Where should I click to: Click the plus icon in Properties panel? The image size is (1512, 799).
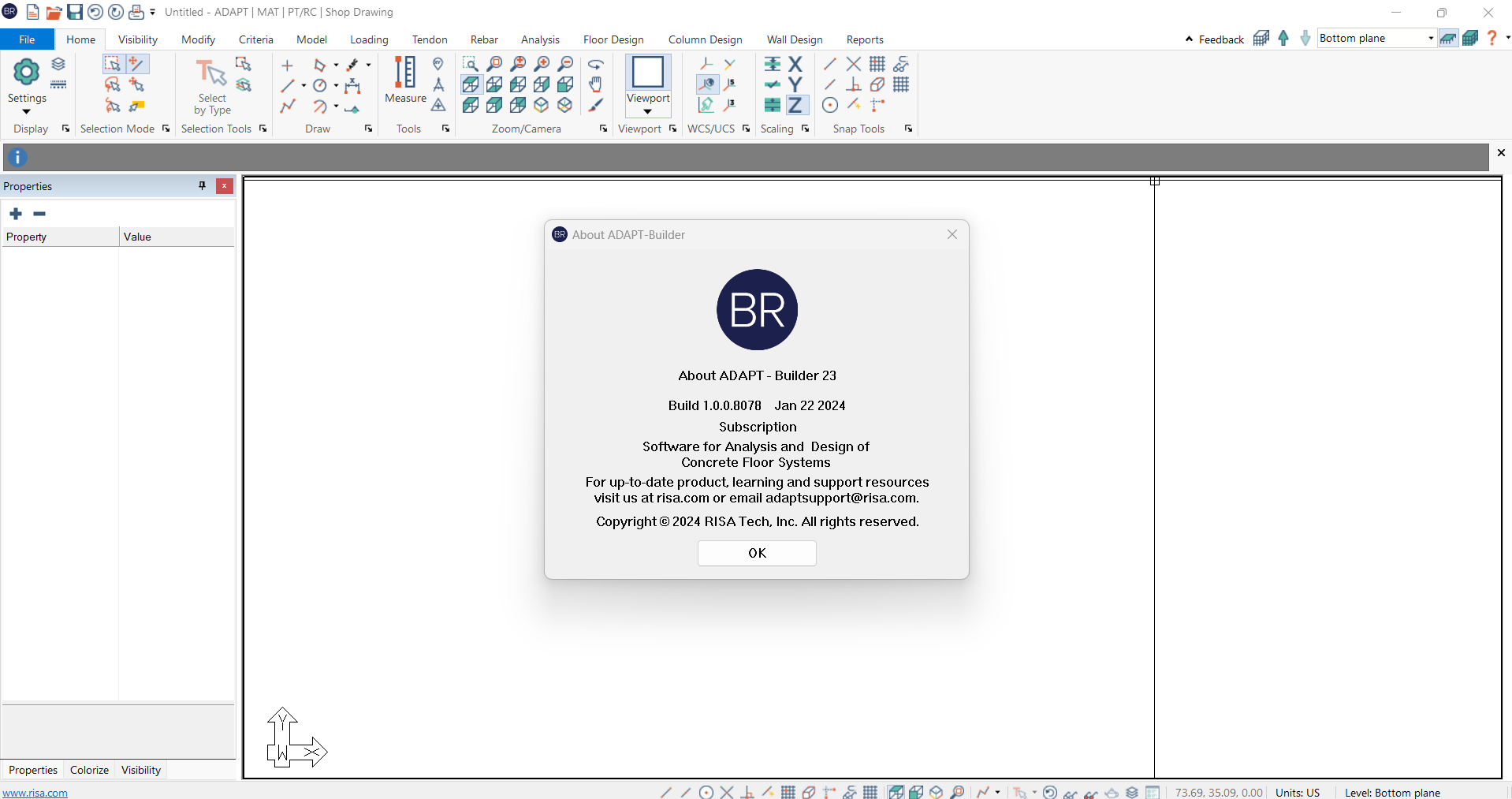[16, 214]
